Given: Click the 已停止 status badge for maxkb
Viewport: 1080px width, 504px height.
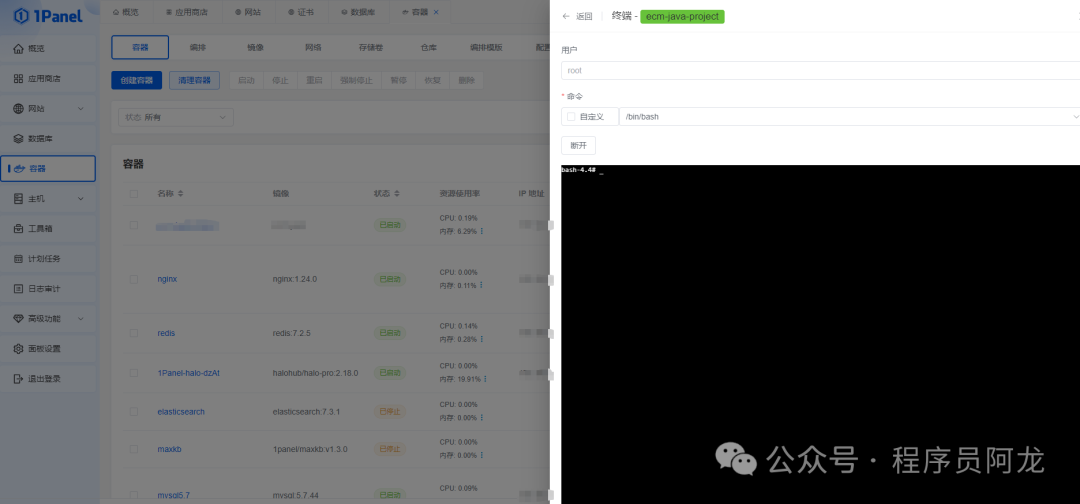Looking at the screenshot, I should coord(390,449).
